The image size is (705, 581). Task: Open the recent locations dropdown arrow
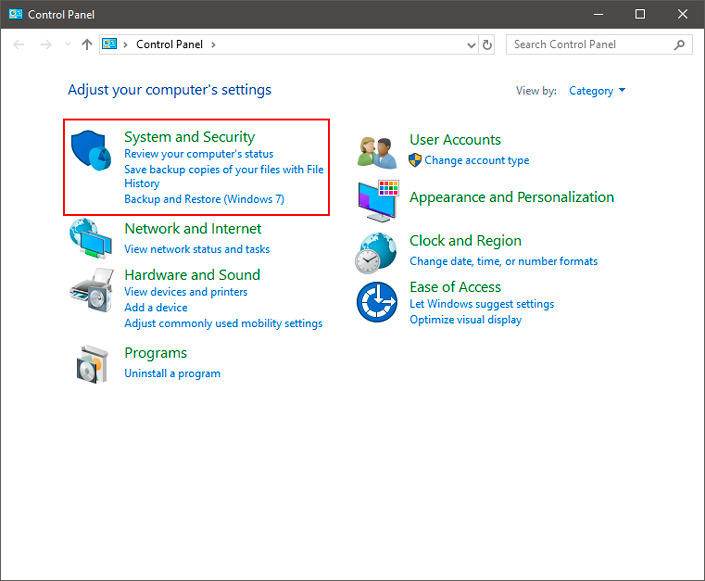coord(68,44)
